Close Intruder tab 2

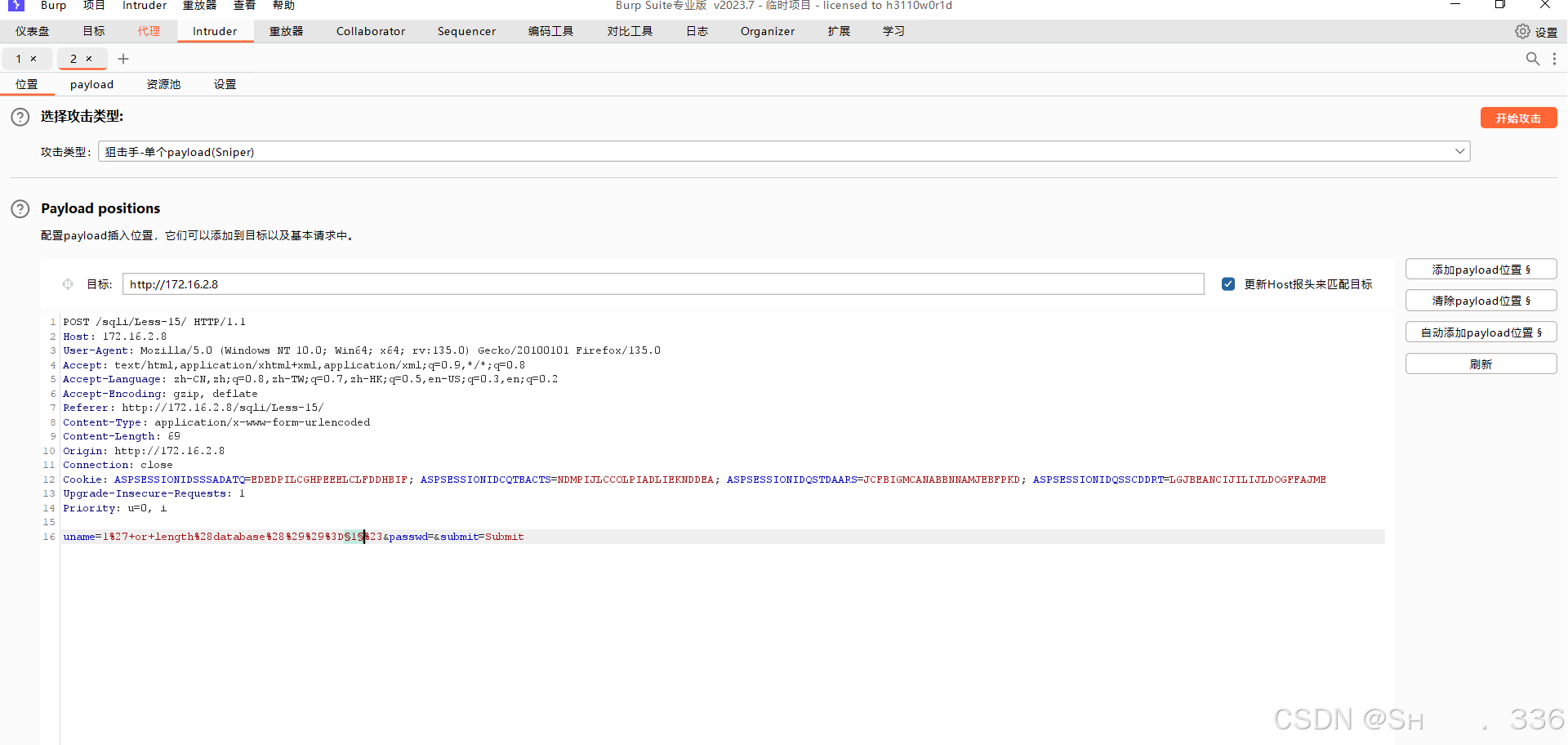[x=89, y=59]
